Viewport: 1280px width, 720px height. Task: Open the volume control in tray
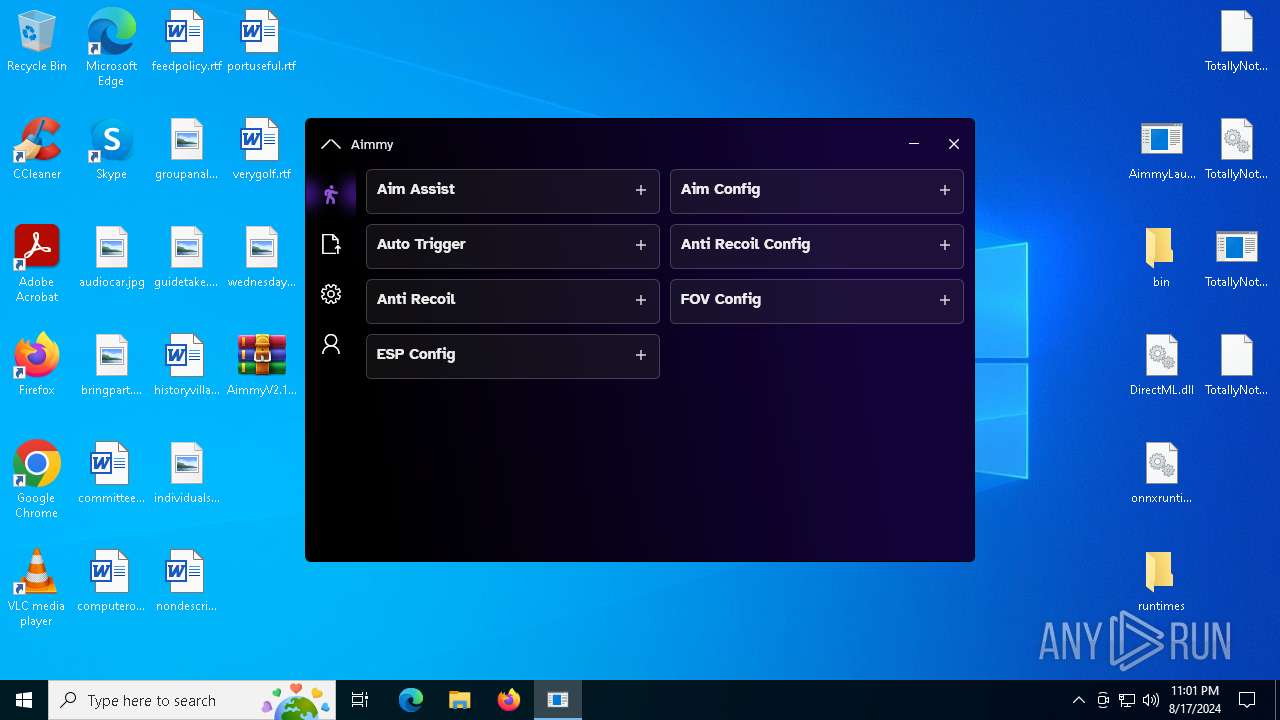pyautogui.click(x=1151, y=700)
